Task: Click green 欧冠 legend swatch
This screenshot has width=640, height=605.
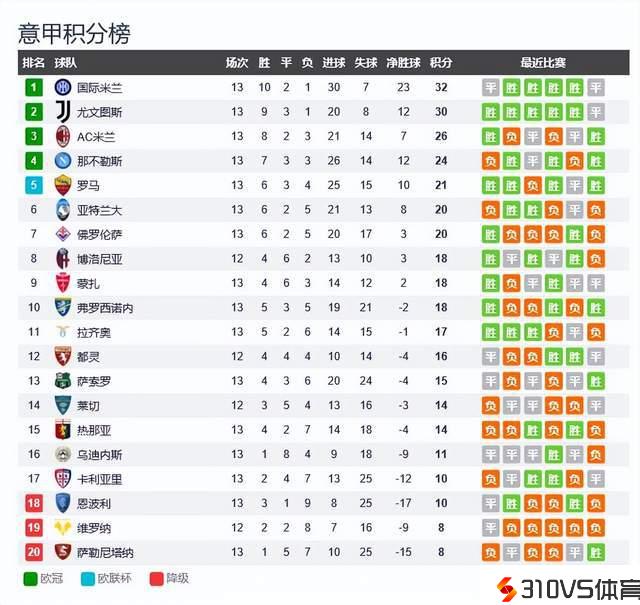Action: (29, 578)
